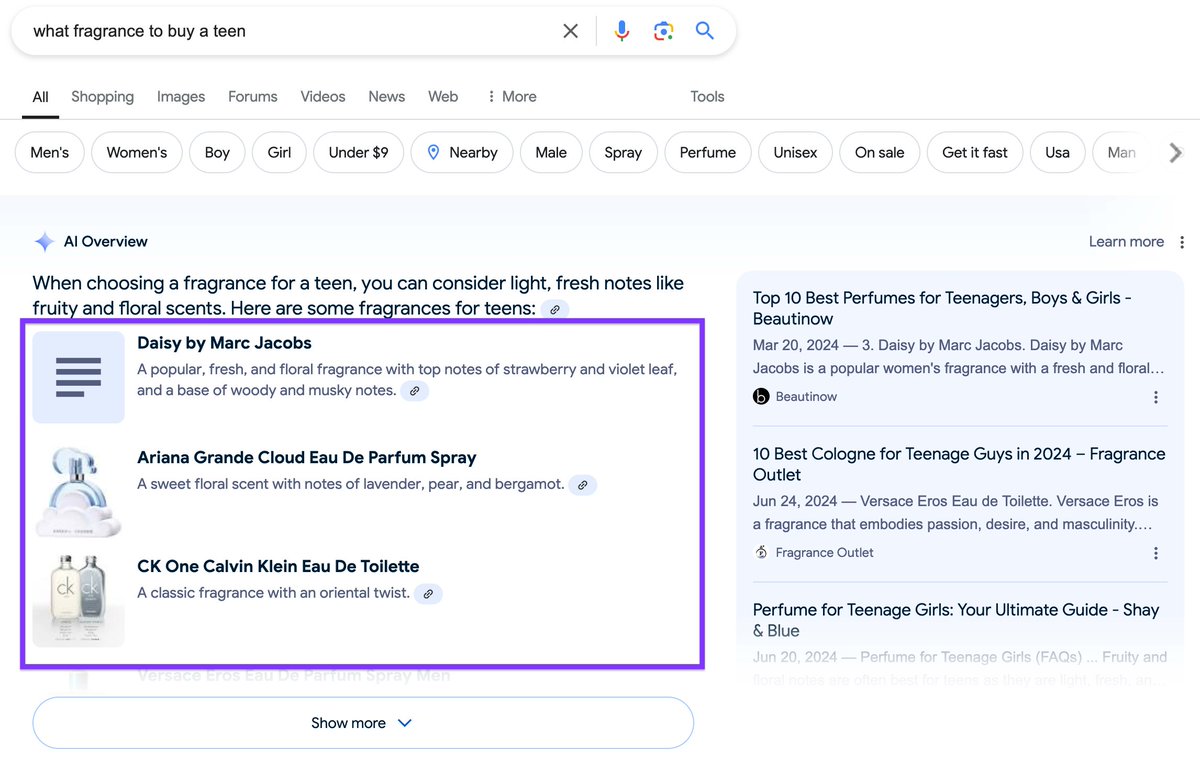Open the search Tools options

[707, 97]
